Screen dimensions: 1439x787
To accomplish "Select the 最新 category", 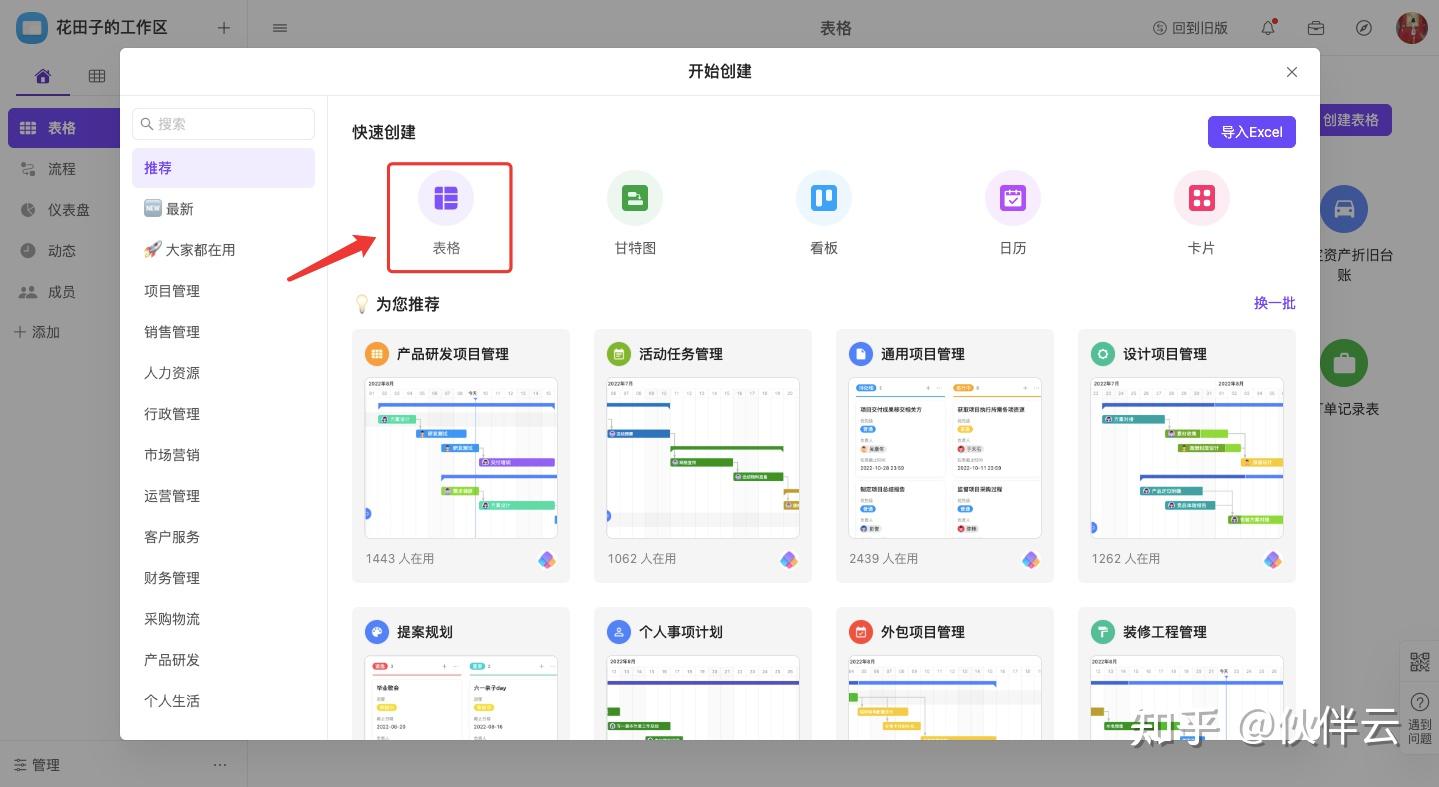I will click(223, 209).
